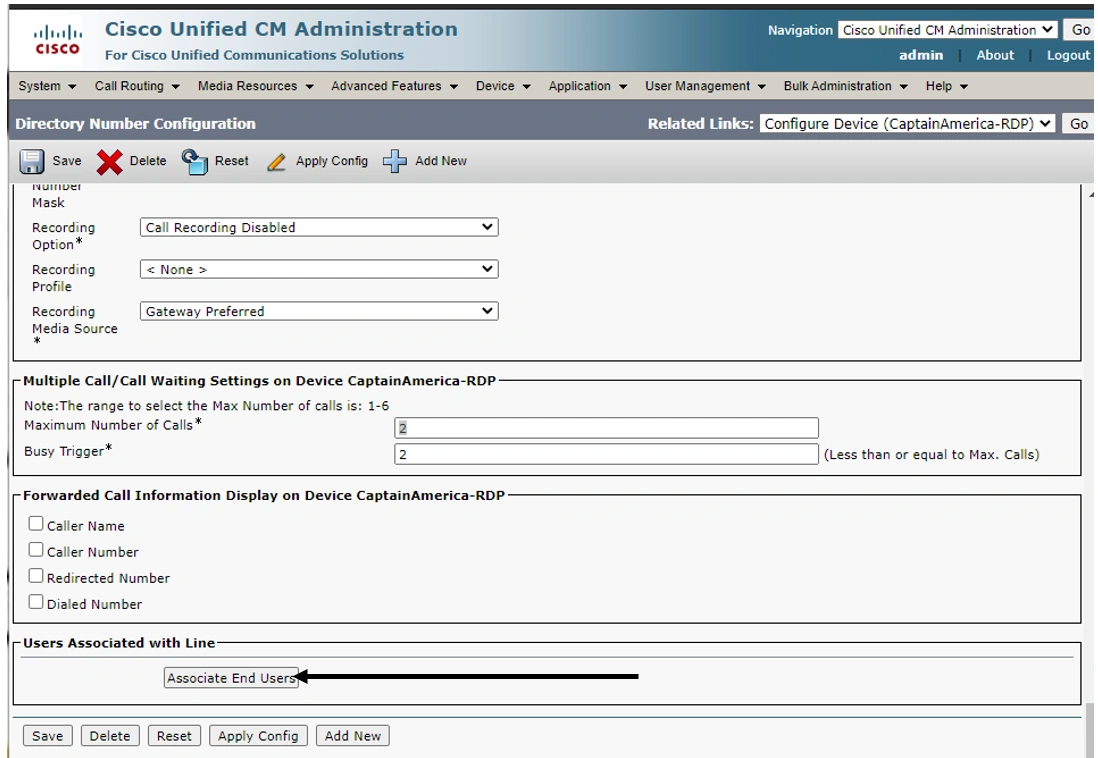Screen dimensions: 1098x758
Task: Click the Apply Config pencil icon
Action: [277, 162]
